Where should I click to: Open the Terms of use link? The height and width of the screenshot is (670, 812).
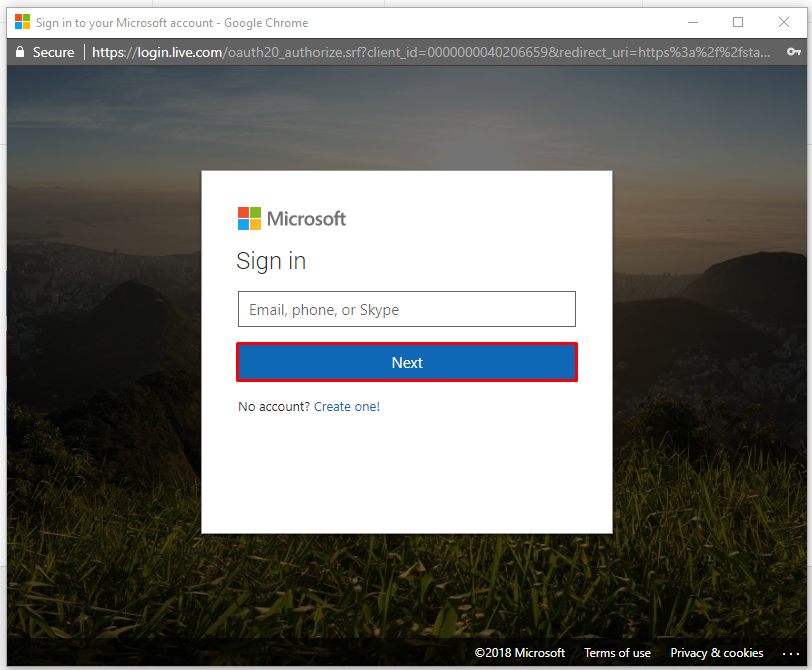tap(617, 653)
